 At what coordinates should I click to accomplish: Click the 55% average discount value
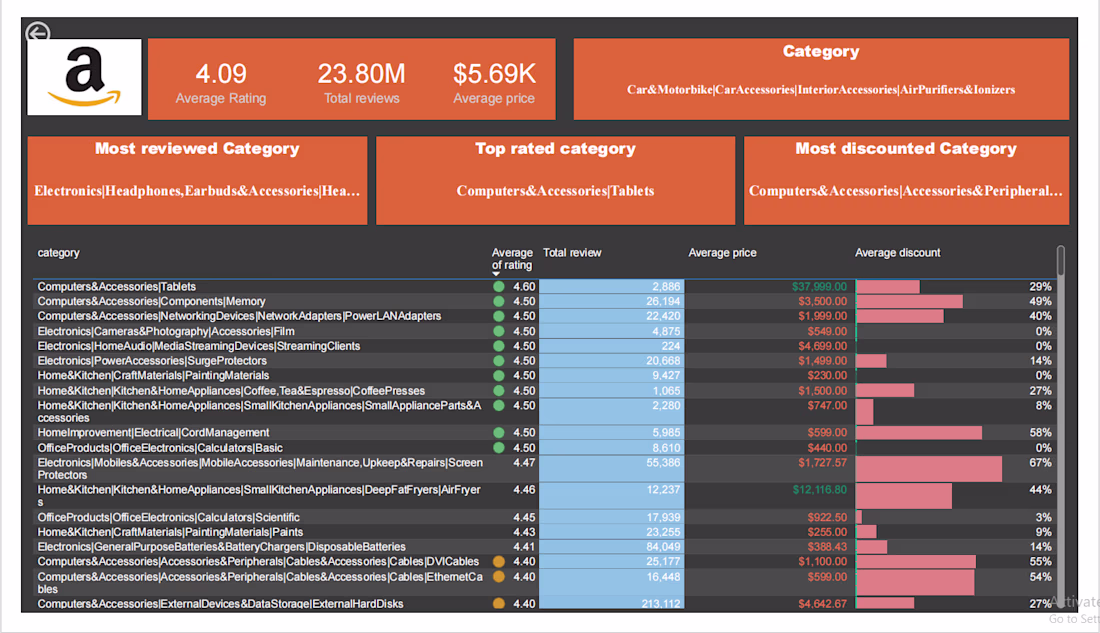tap(1040, 561)
